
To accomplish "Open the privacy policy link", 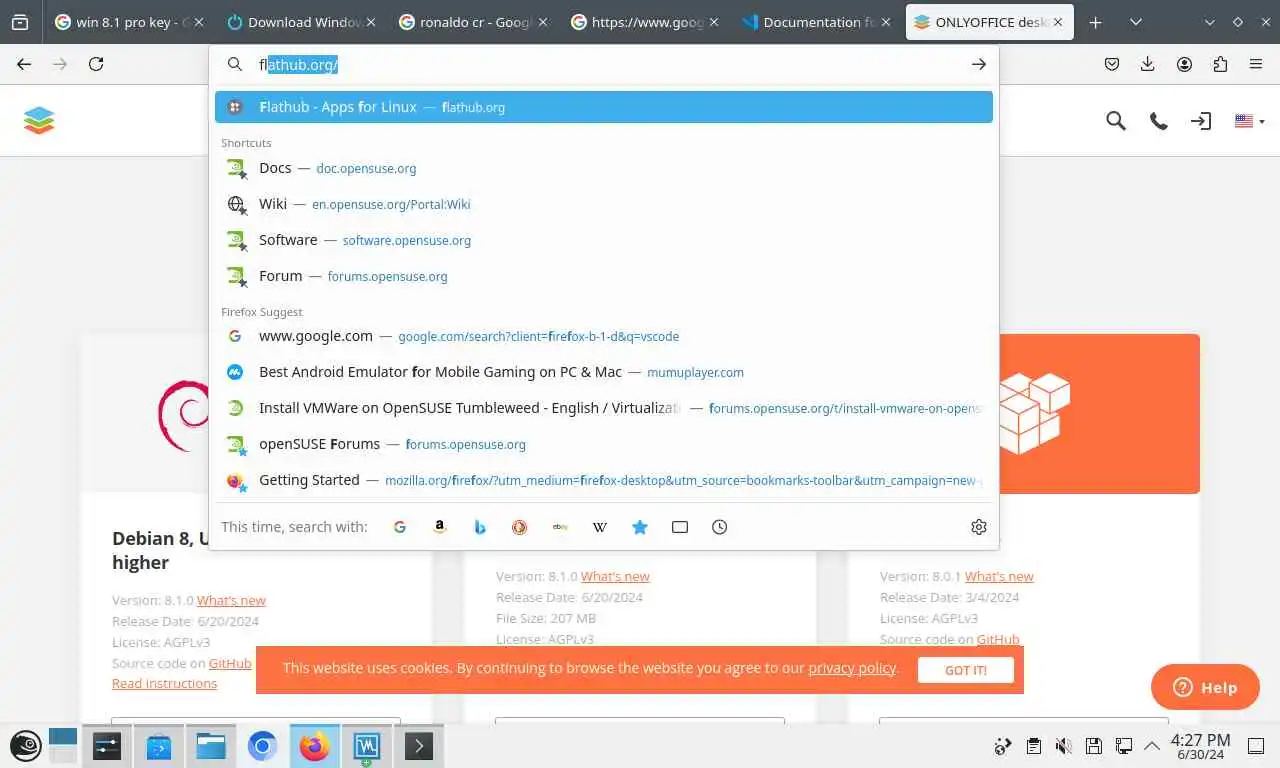I will coord(852,668).
